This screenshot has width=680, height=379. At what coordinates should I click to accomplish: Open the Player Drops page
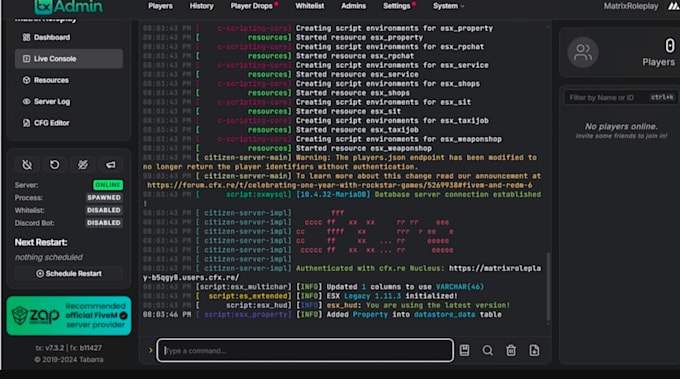(x=252, y=6)
